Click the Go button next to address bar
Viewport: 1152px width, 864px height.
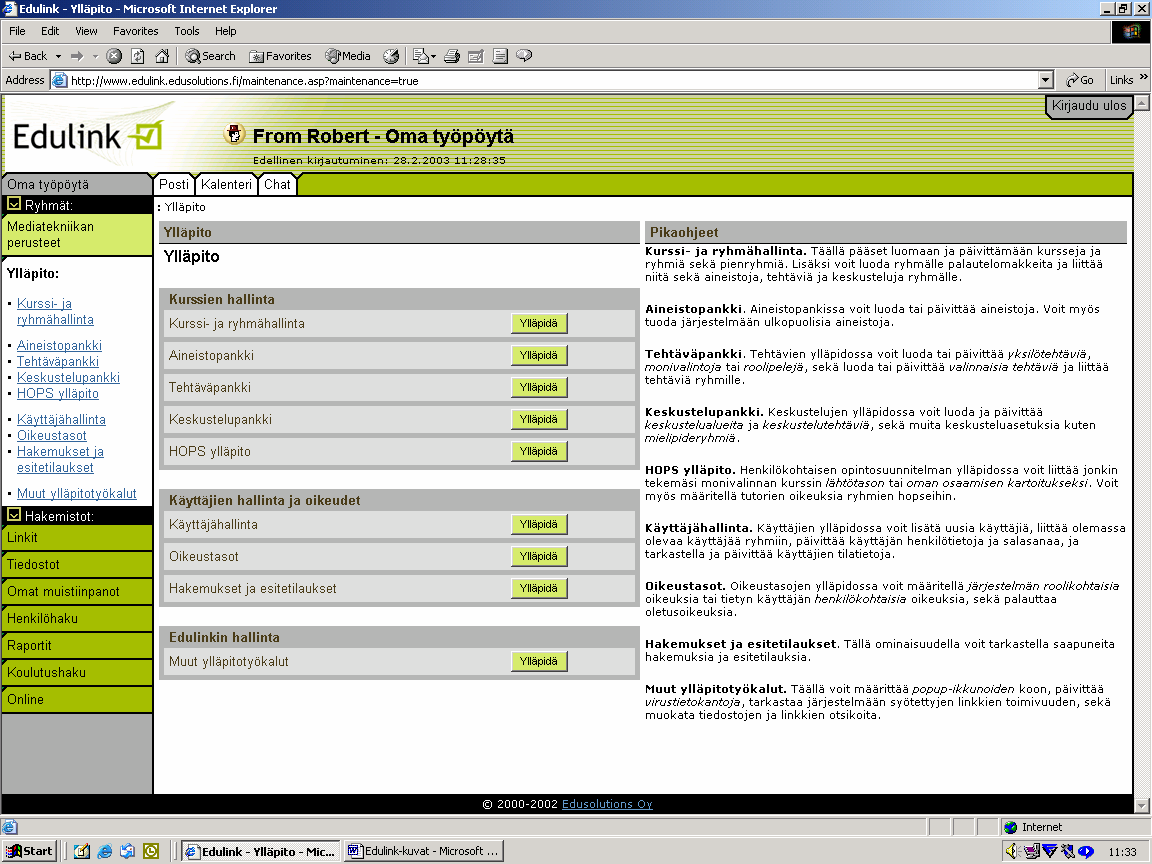click(1080, 80)
